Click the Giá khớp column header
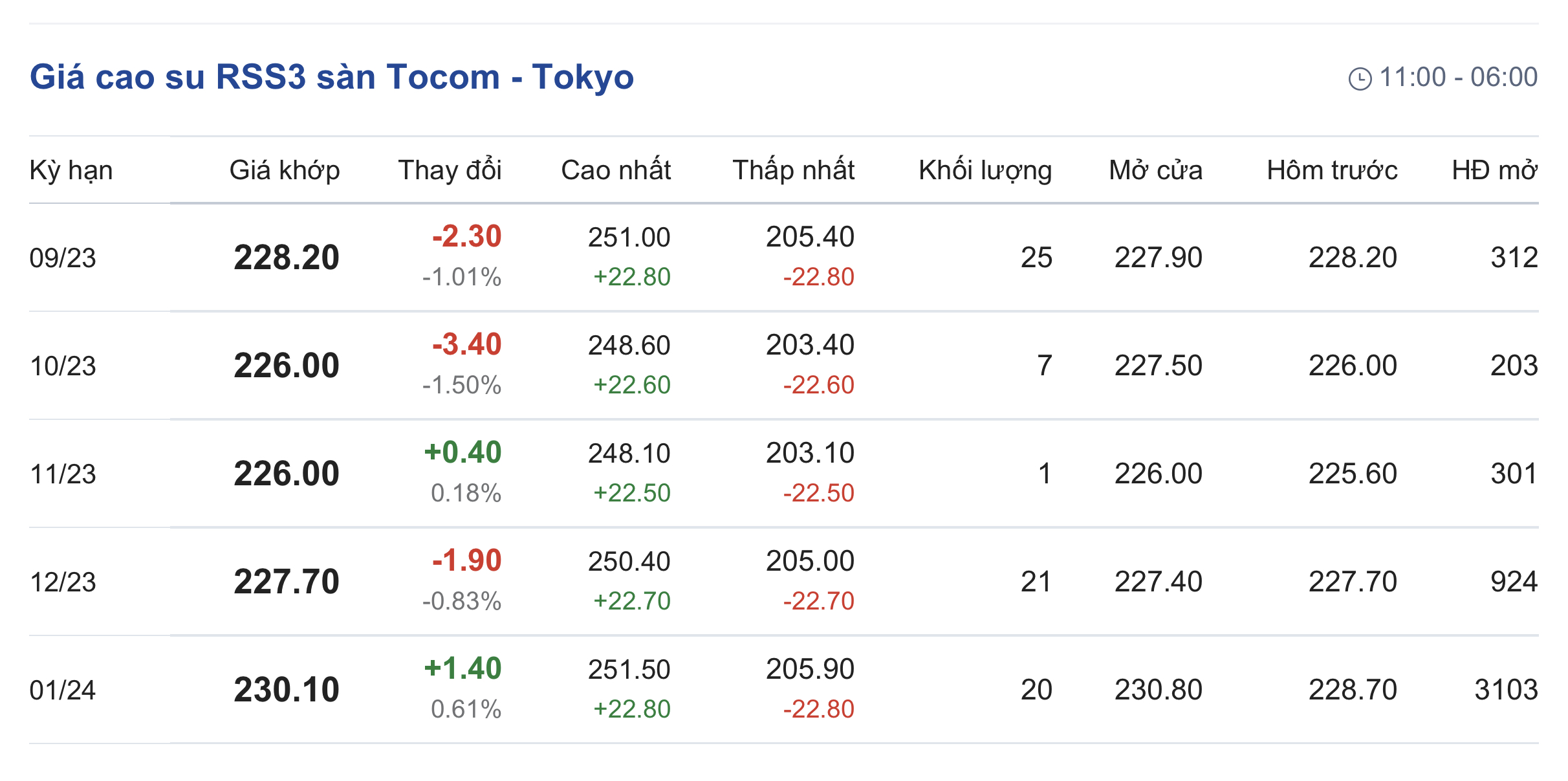 [x=284, y=170]
